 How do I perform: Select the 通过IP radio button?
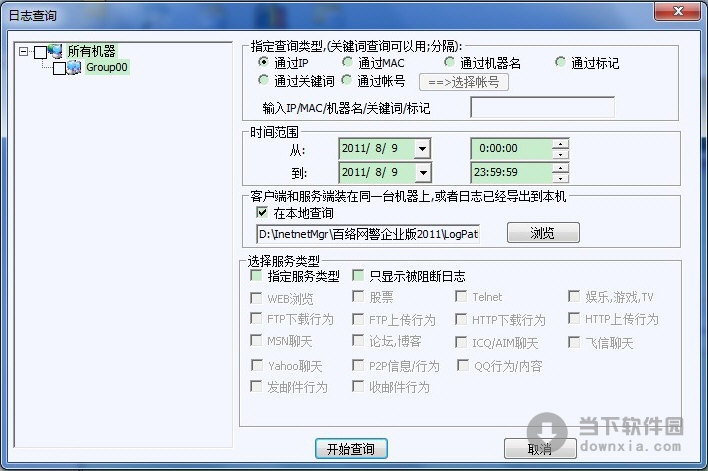tap(263, 61)
